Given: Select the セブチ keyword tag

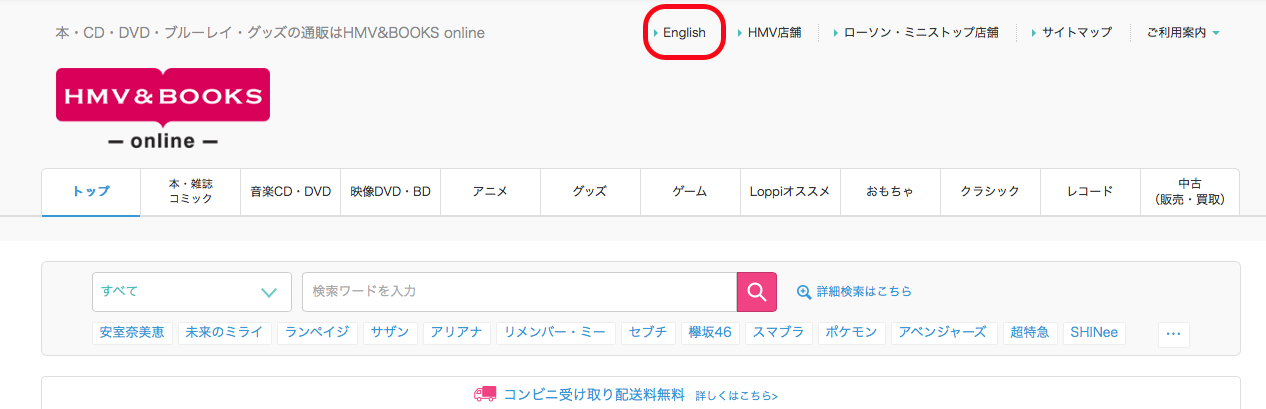Looking at the screenshot, I should tap(647, 333).
